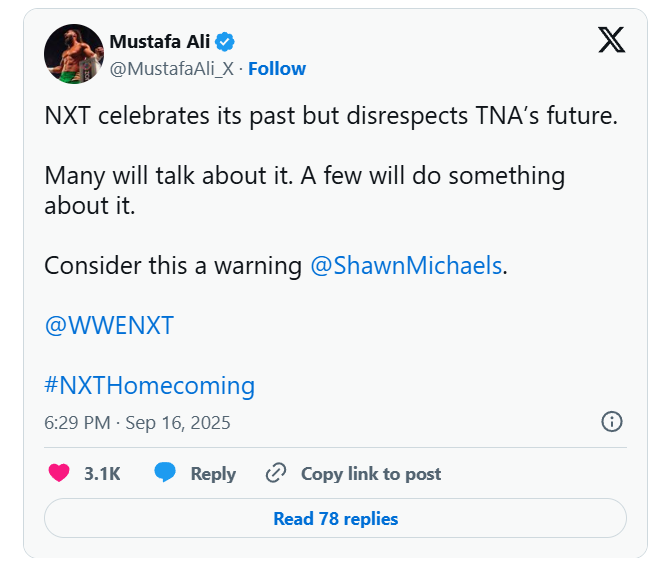This screenshot has width=665, height=573.
Task: Click the copy link chain icon
Action: (x=276, y=473)
